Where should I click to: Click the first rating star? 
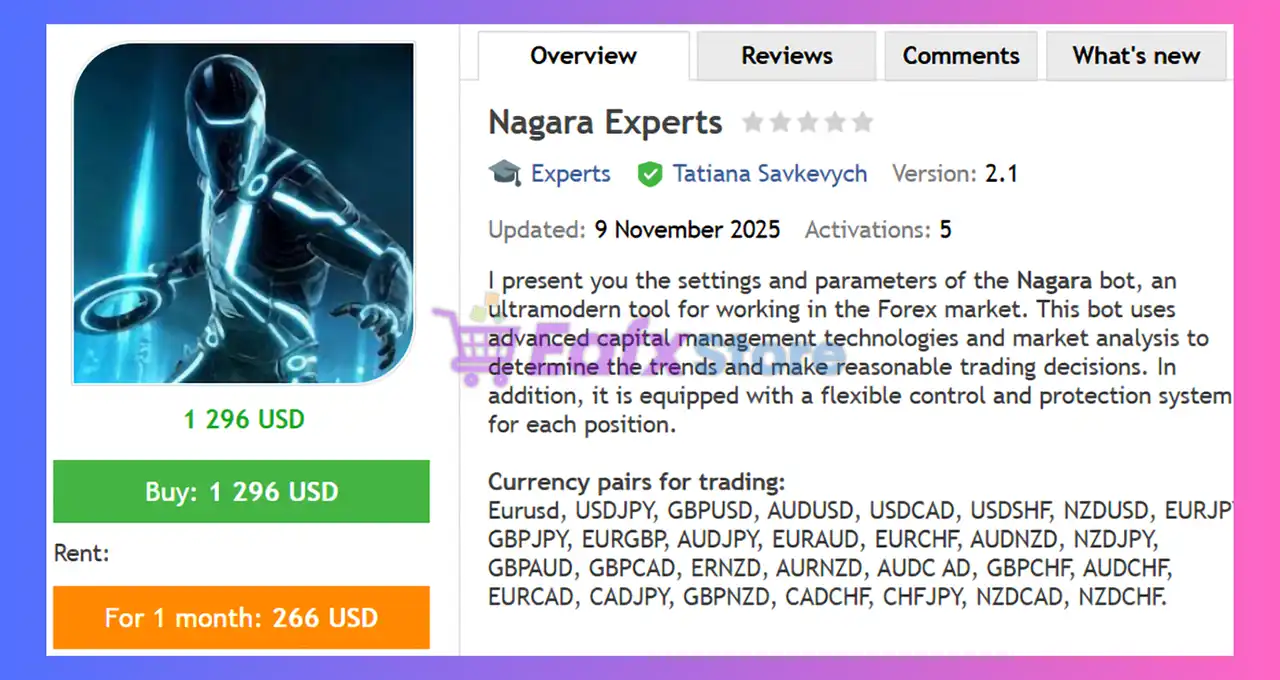753,123
